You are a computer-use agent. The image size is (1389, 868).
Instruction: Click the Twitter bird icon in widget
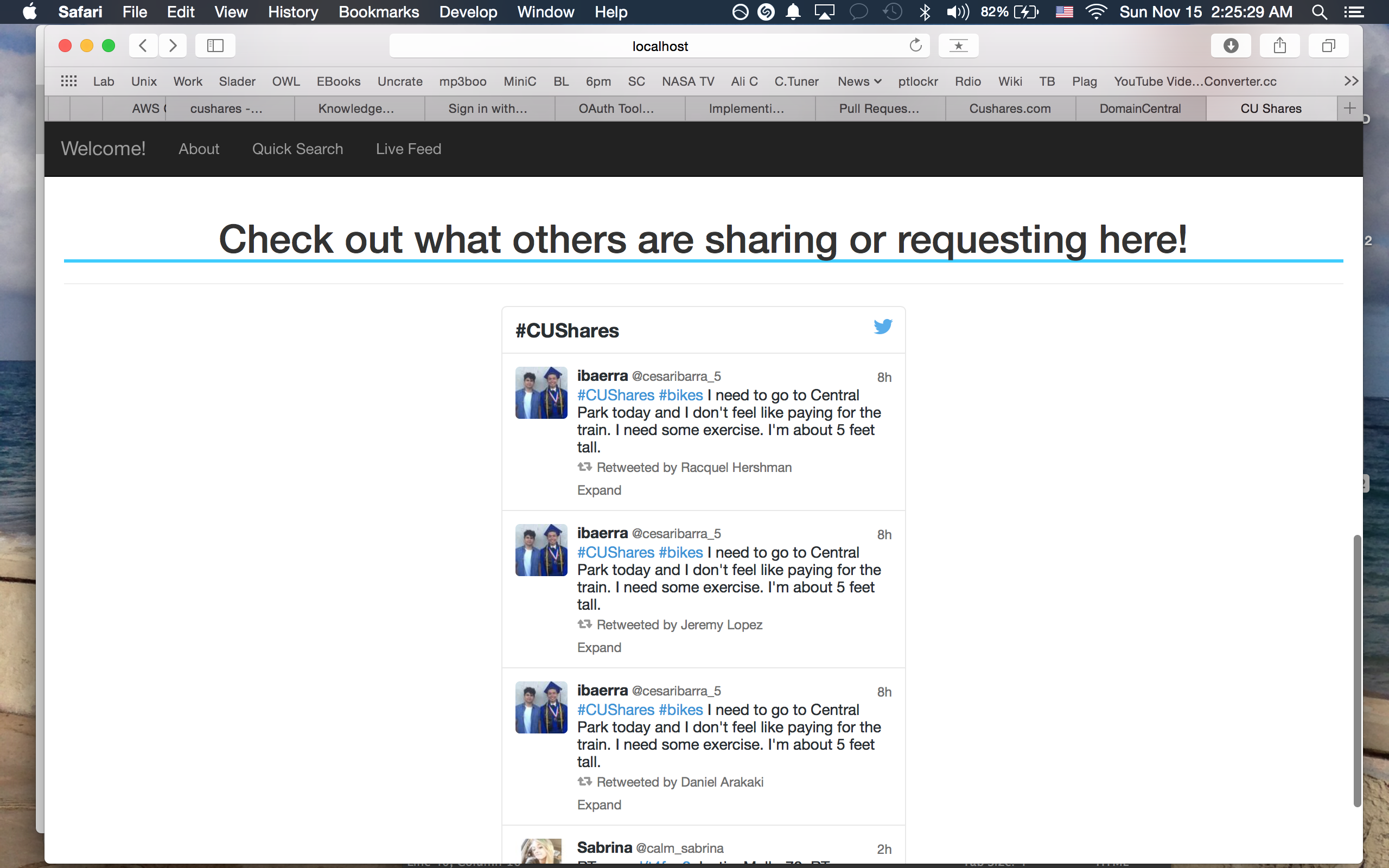pyautogui.click(x=883, y=327)
